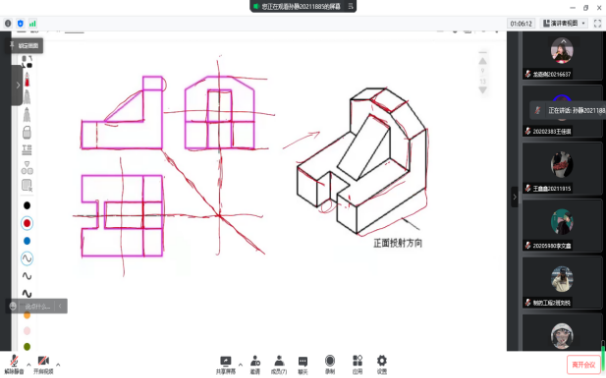Select the red pen tool
Screen dimensions: 606x378
pyautogui.click(x=27, y=79)
